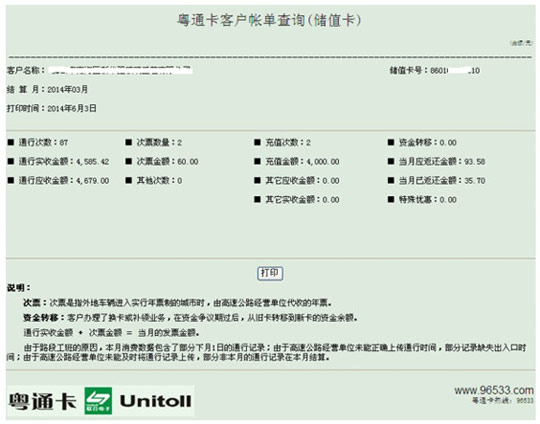The width and height of the screenshot is (540, 424).
Task: Click the 次票金额 60.00 entry
Action: point(162,162)
